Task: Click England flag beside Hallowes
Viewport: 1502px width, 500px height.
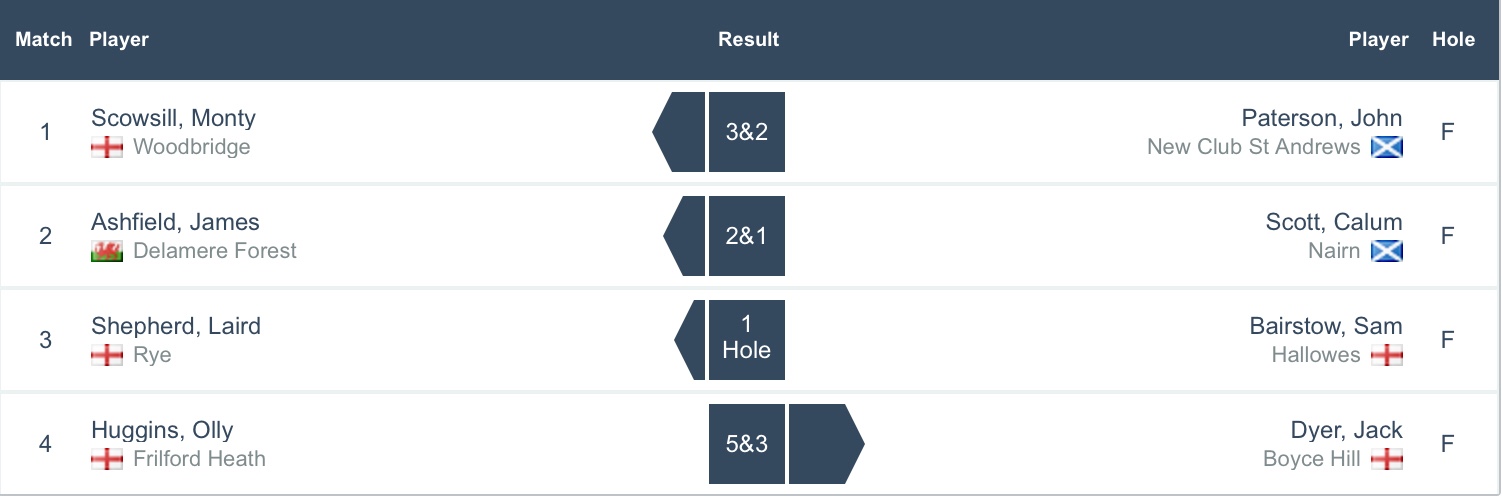Action: pyautogui.click(x=1387, y=355)
